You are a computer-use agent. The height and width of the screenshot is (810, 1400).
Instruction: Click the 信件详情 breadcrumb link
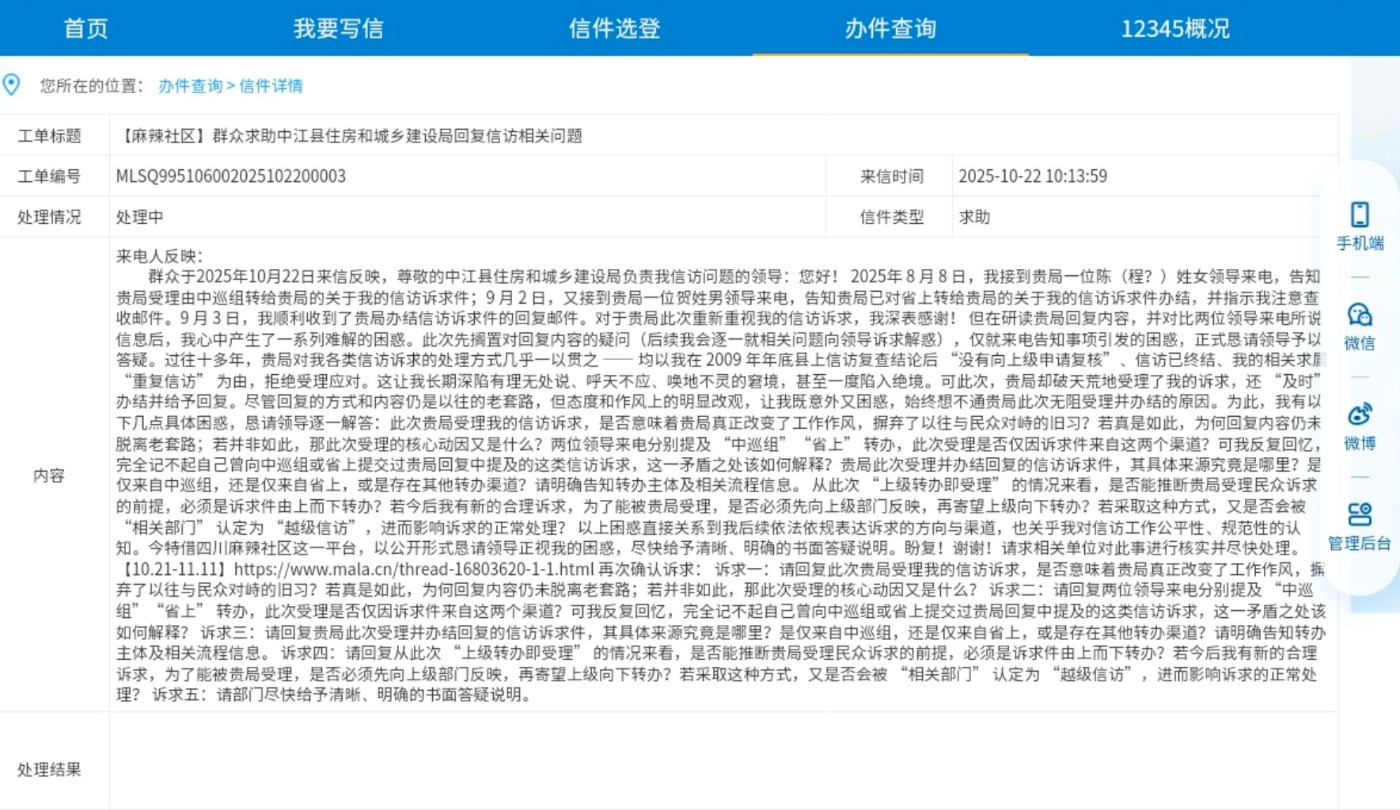(x=271, y=86)
